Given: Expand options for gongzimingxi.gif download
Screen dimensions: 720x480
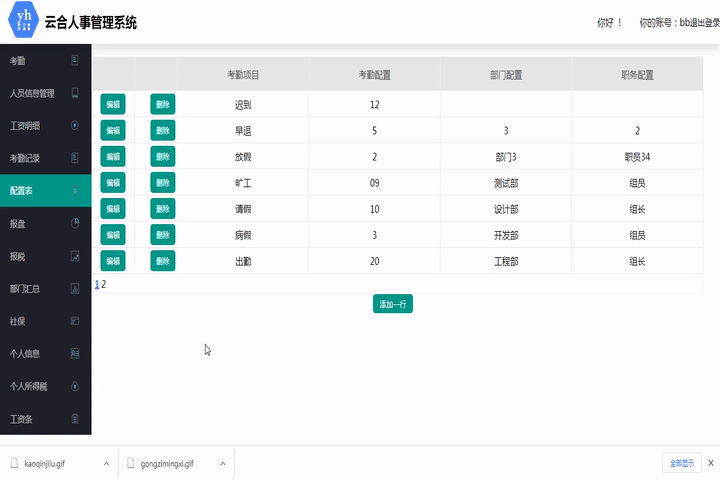Looking at the screenshot, I should [223, 464].
